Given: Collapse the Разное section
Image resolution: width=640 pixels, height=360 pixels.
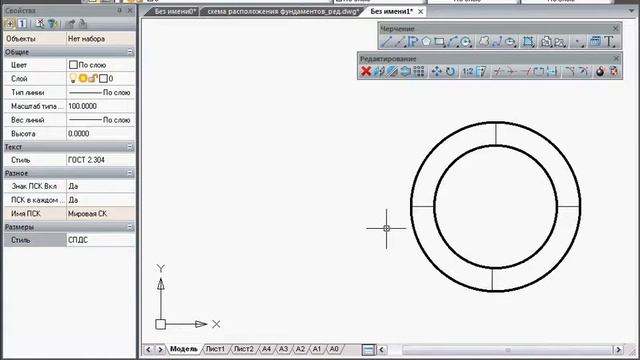Looking at the screenshot, I should coord(130,173).
